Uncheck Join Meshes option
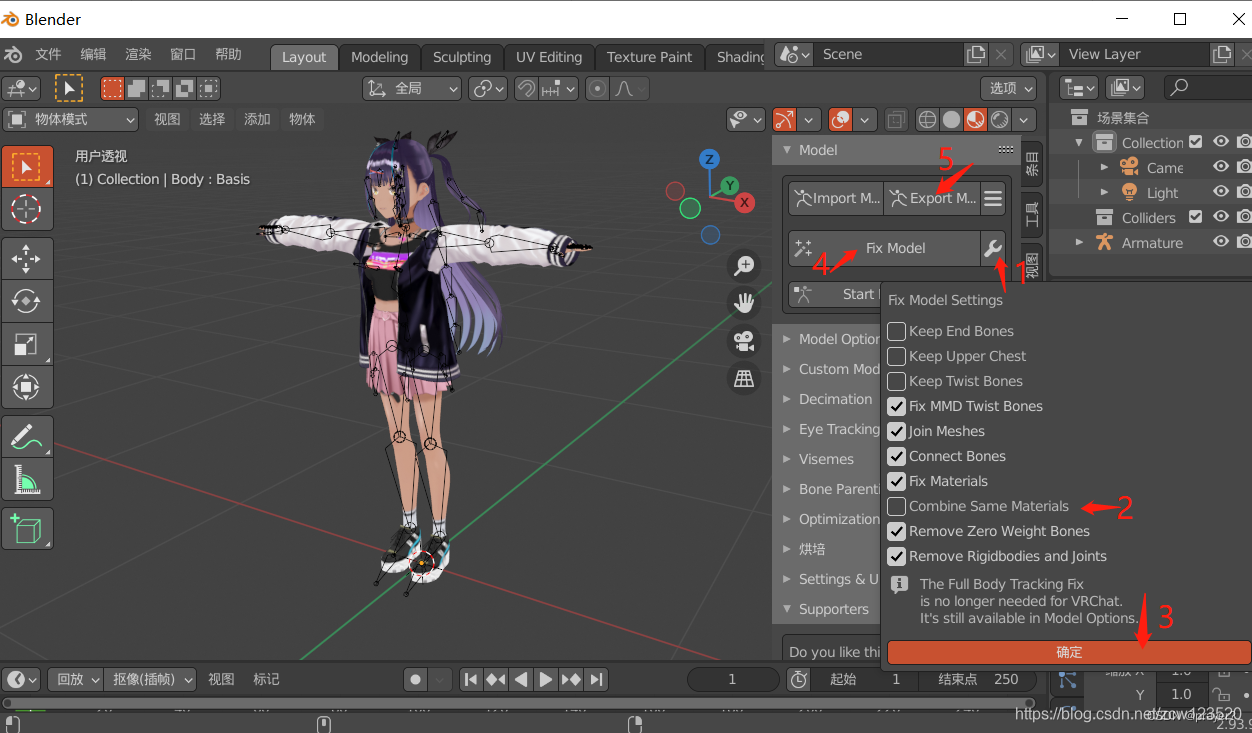The height and width of the screenshot is (733, 1252). (x=897, y=431)
